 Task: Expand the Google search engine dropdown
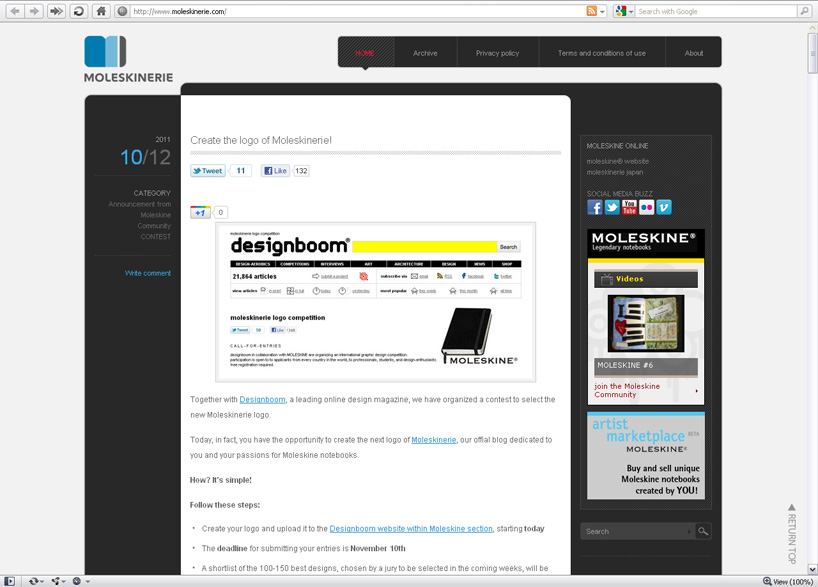click(629, 11)
